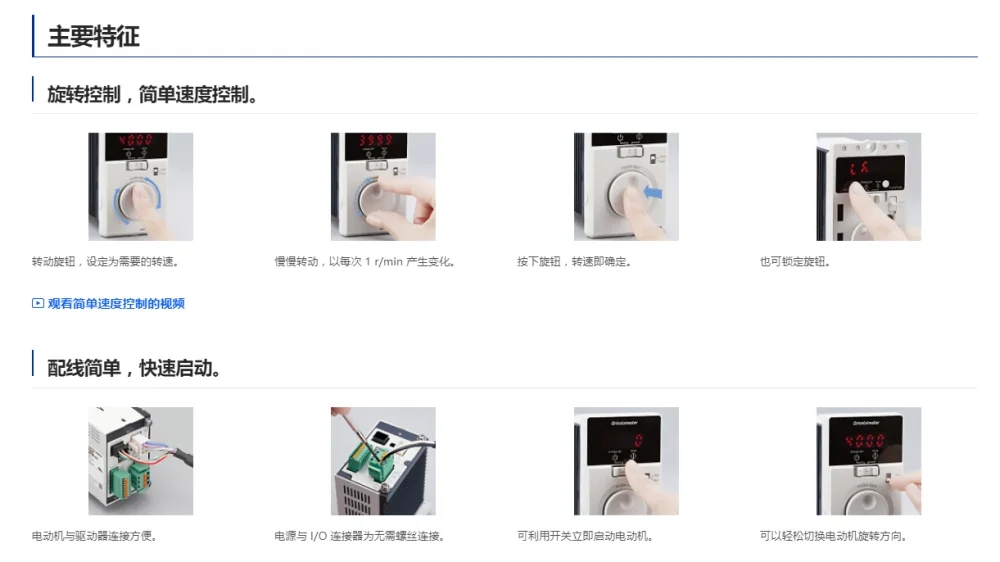The image size is (1000, 562).
Task: Click the caption 也可锁定旋钮
Action: pos(795,262)
